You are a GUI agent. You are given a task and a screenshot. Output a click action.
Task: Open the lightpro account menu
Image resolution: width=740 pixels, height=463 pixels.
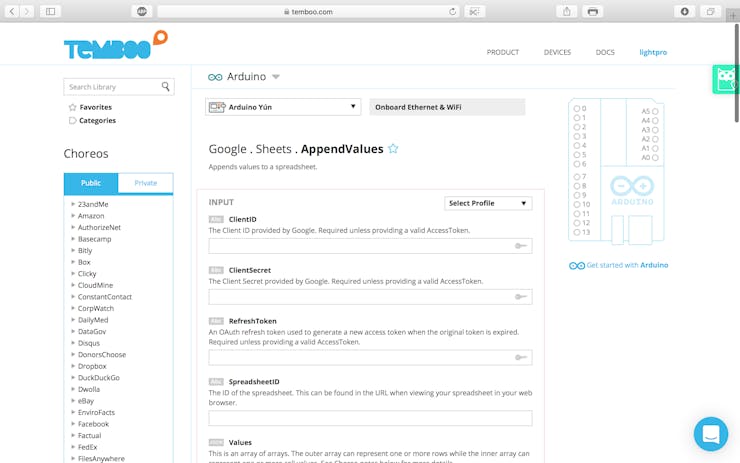(653, 52)
